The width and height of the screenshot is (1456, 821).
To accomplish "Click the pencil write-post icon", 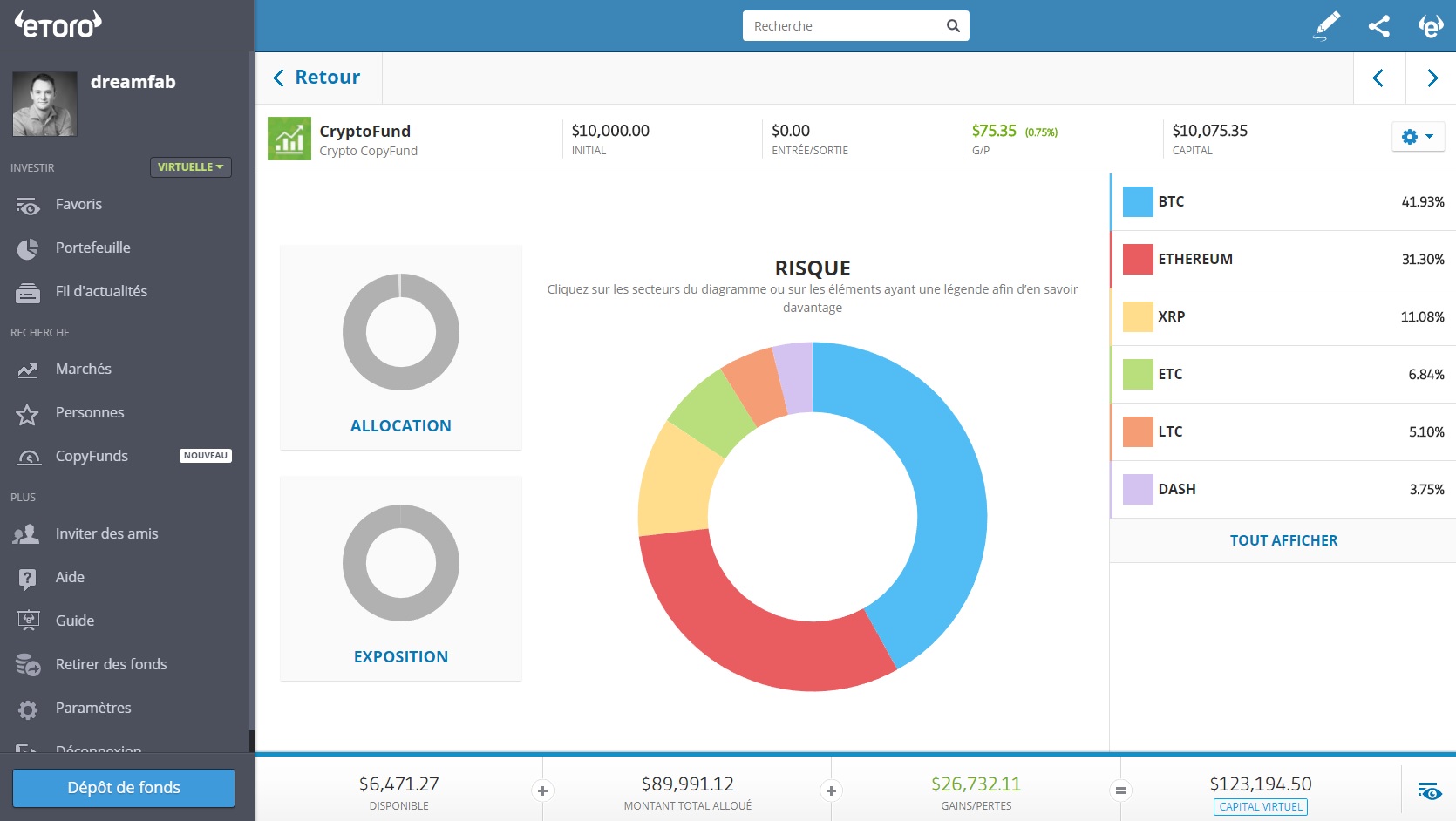I will 1326,26.
